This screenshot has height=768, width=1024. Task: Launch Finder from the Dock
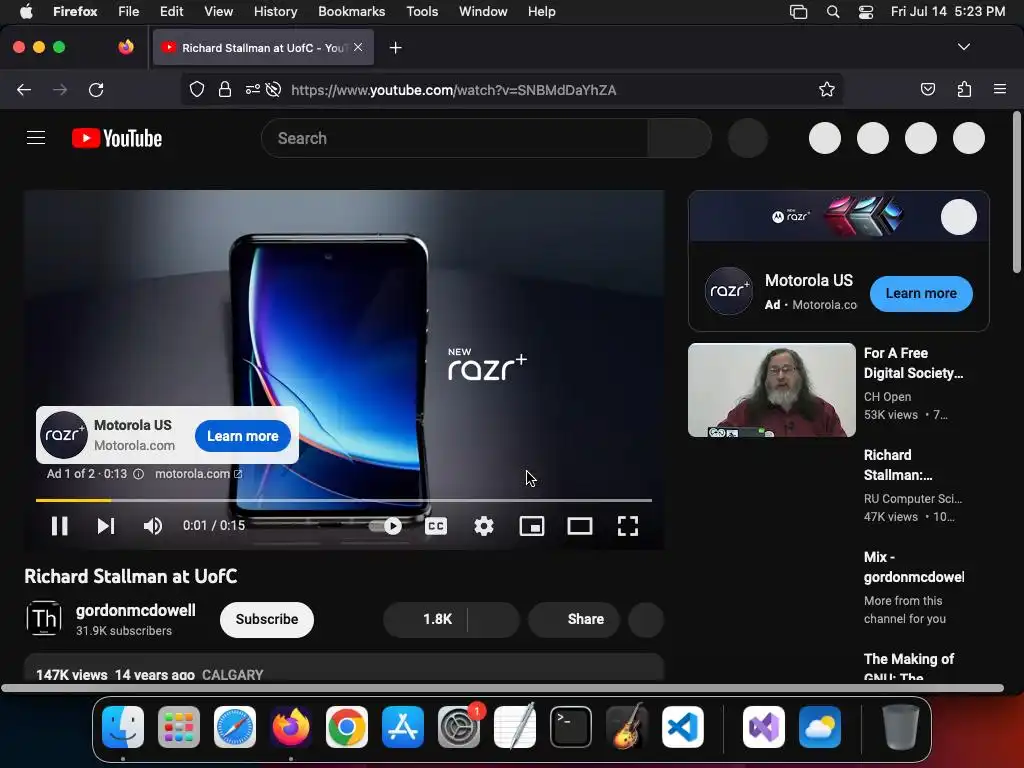pos(123,727)
